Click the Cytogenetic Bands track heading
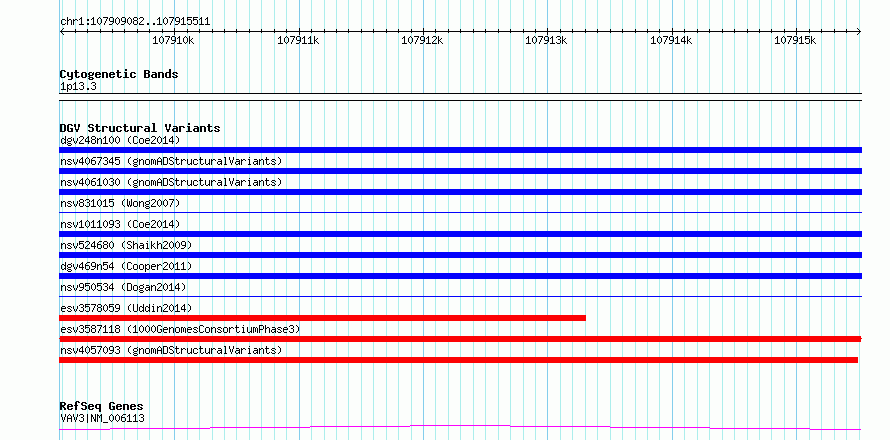The width and height of the screenshot is (890, 440). (119, 74)
